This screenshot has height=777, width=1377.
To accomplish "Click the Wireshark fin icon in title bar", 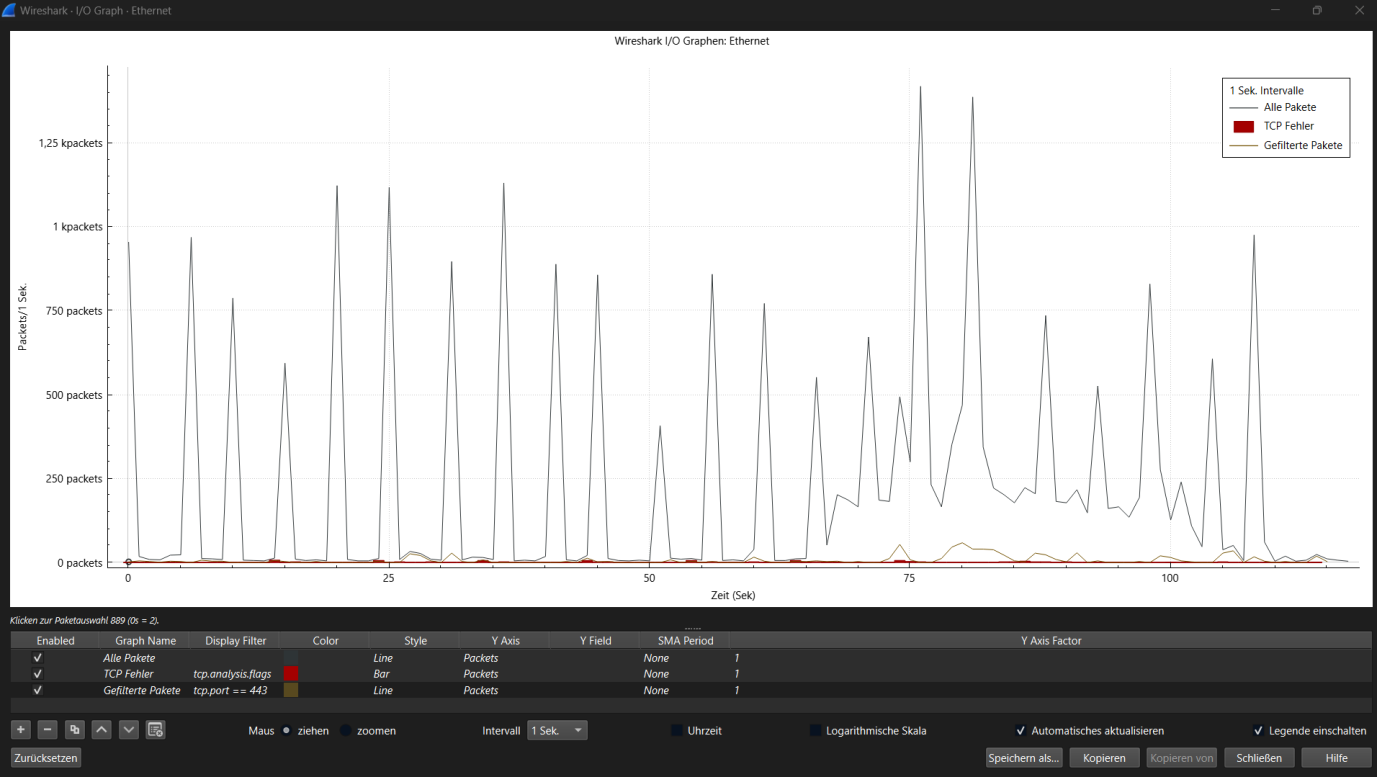I will (9, 10).
